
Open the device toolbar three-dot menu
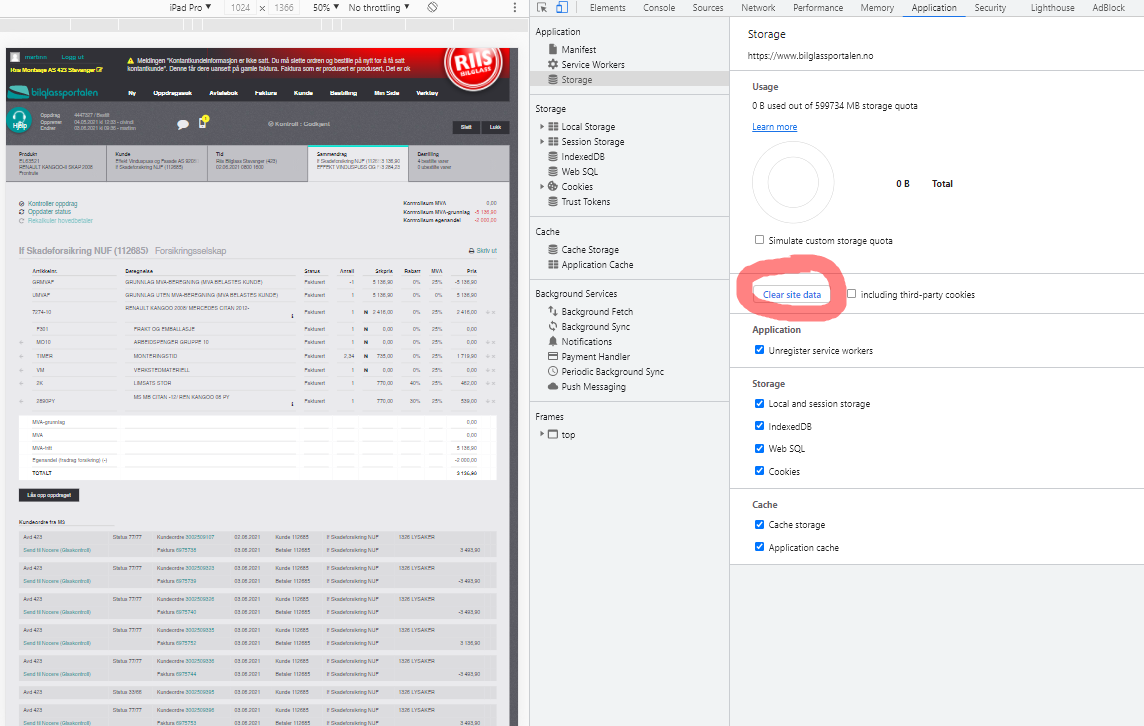tap(514, 7)
